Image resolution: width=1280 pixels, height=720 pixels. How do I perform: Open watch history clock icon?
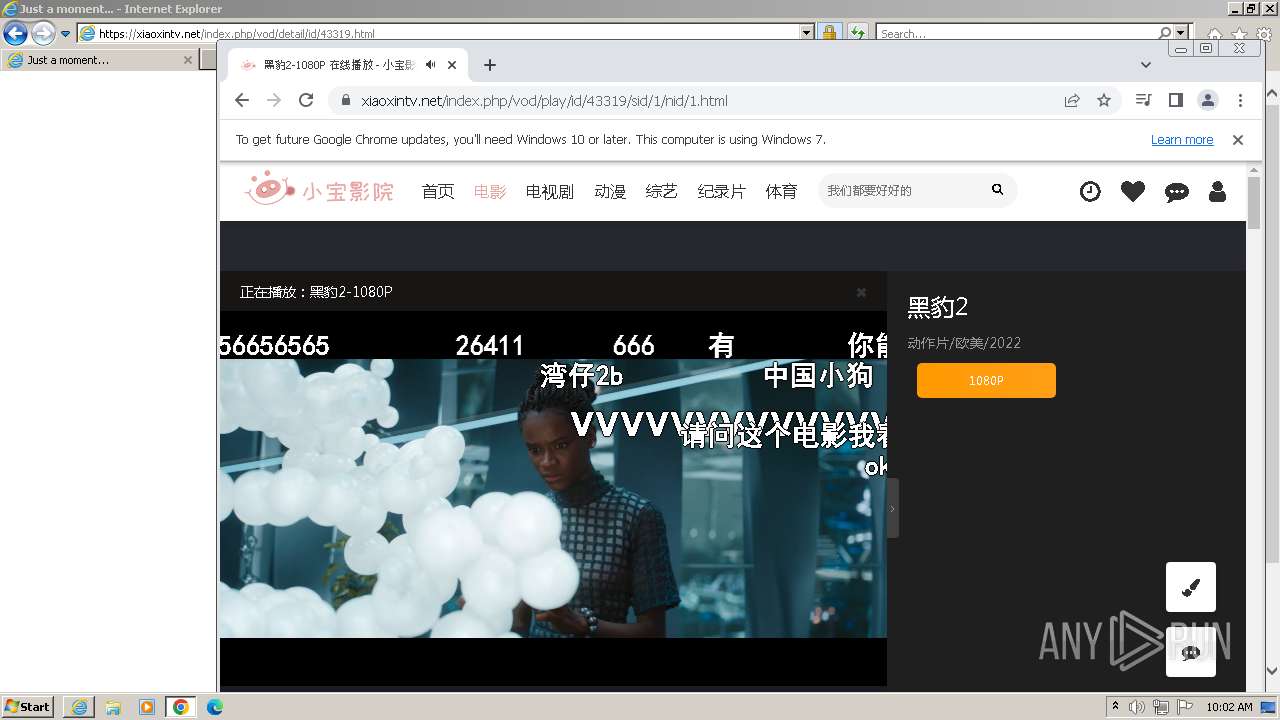pos(1090,191)
